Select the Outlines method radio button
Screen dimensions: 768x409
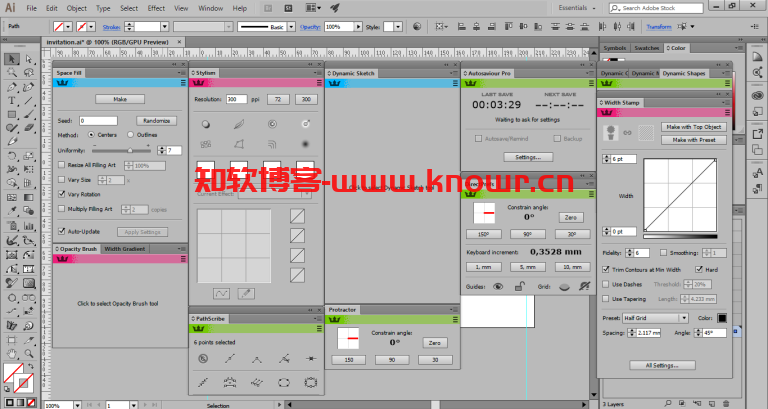130,135
